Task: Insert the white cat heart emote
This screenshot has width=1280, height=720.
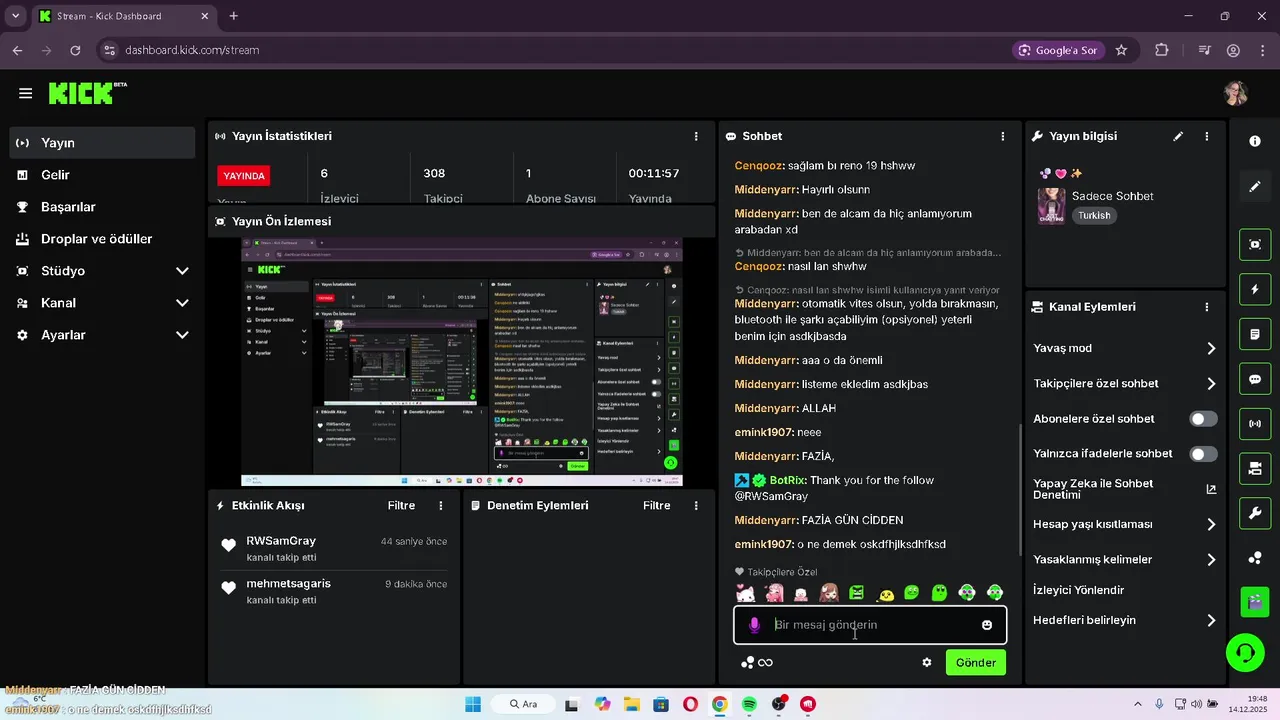Action: (x=745, y=593)
